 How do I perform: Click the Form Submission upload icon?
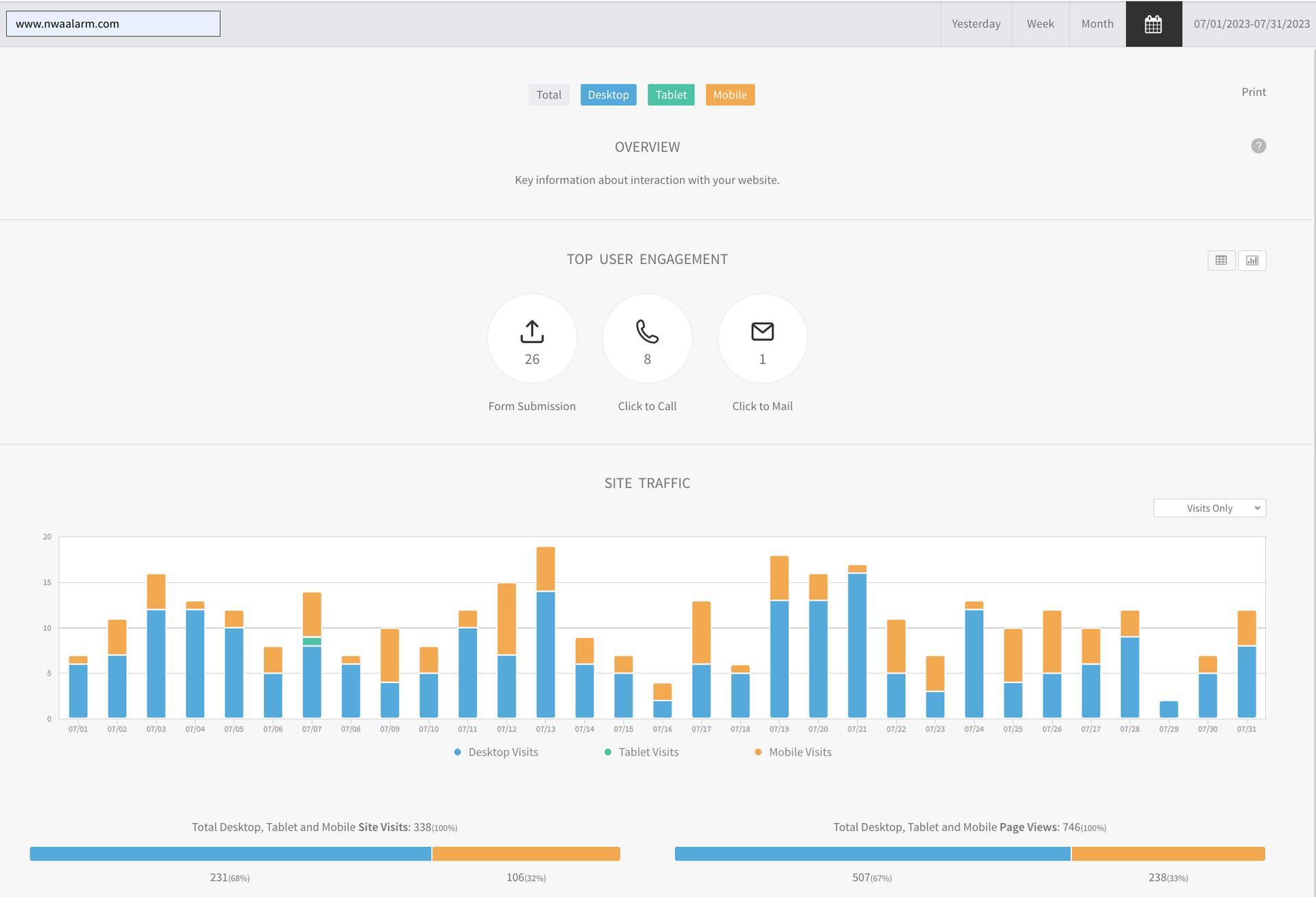click(x=532, y=332)
